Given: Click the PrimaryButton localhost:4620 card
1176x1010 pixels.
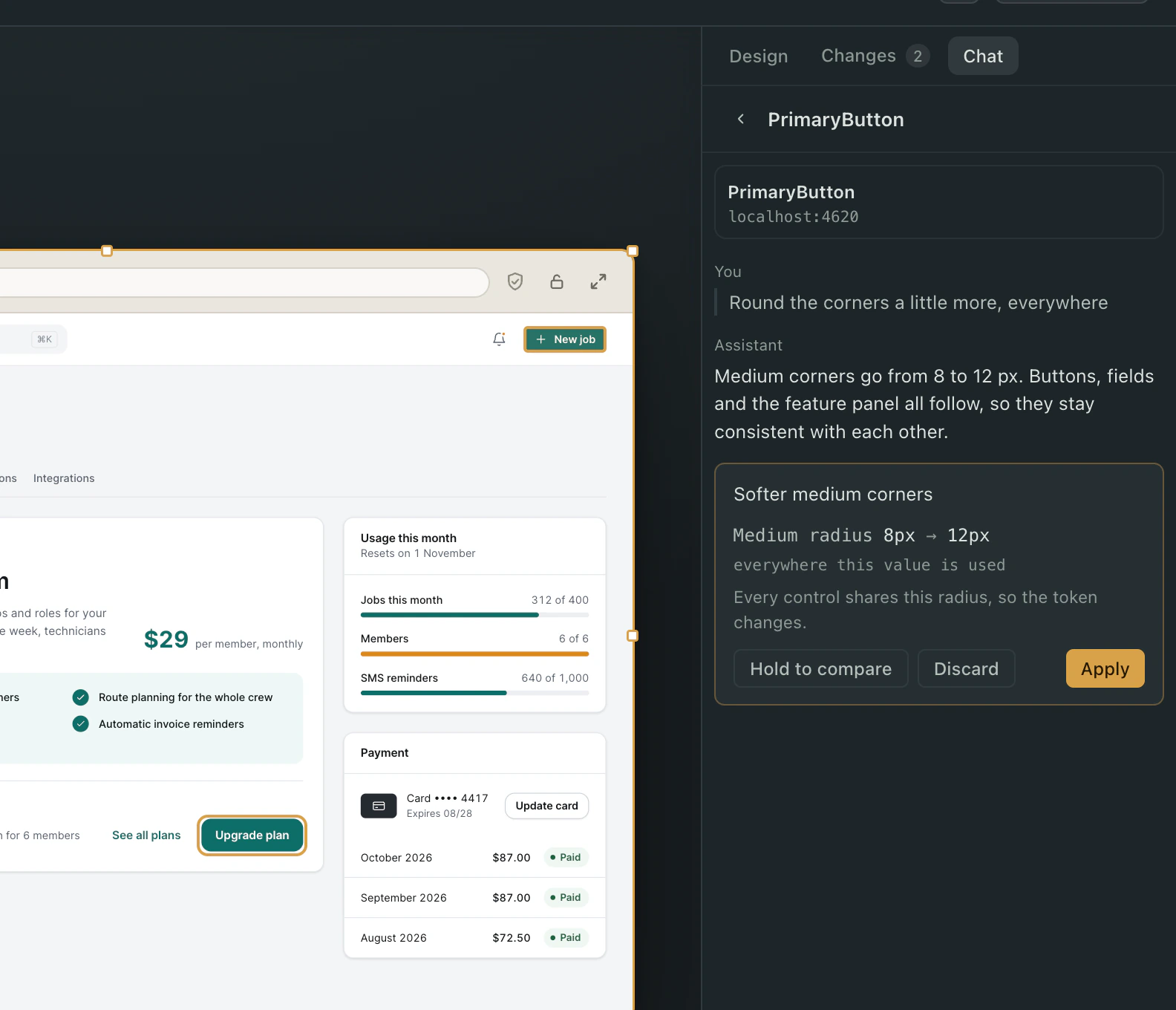Looking at the screenshot, I should click(939, 203).
